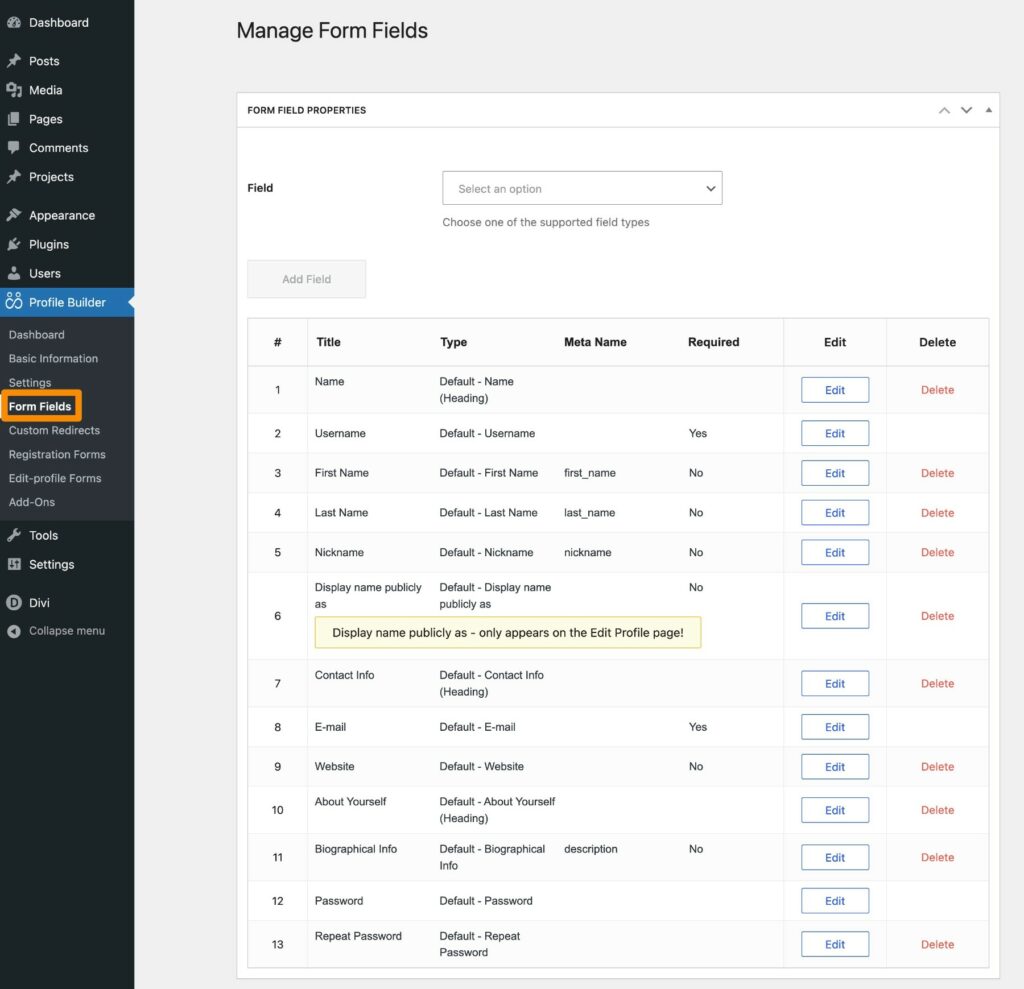Edit the Biographical Info field
The image size is (1024, 989).
click(x=835, y=858)
